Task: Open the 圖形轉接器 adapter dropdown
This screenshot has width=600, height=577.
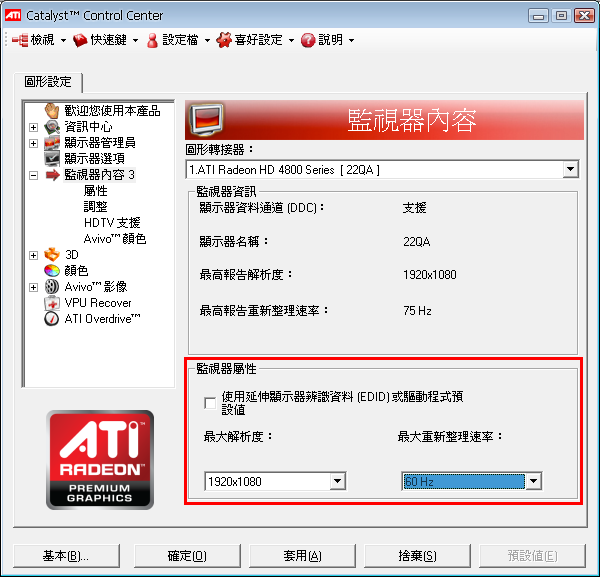Action: 570,169
